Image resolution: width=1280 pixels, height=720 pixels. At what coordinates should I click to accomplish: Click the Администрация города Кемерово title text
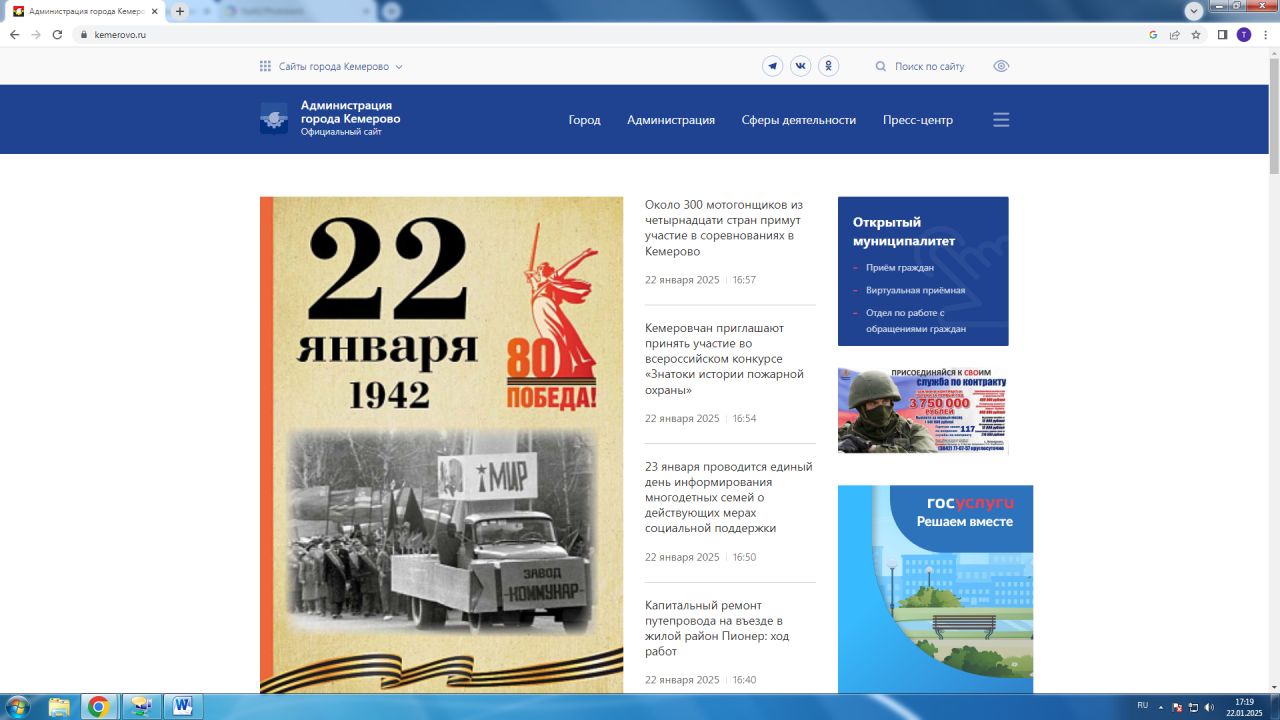(350, 112)
